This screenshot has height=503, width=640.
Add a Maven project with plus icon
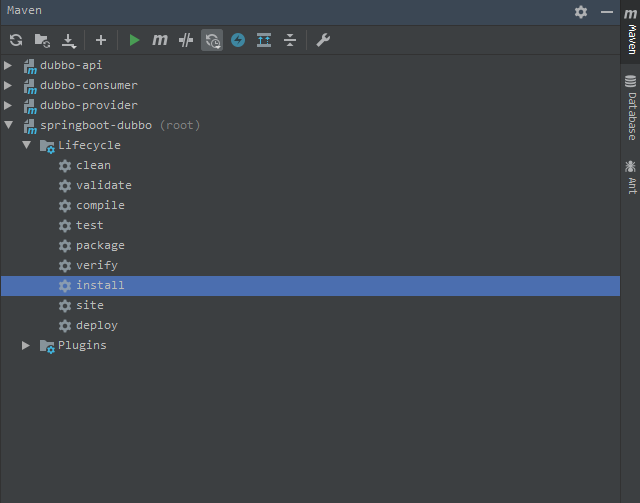(x=101, y=40)
